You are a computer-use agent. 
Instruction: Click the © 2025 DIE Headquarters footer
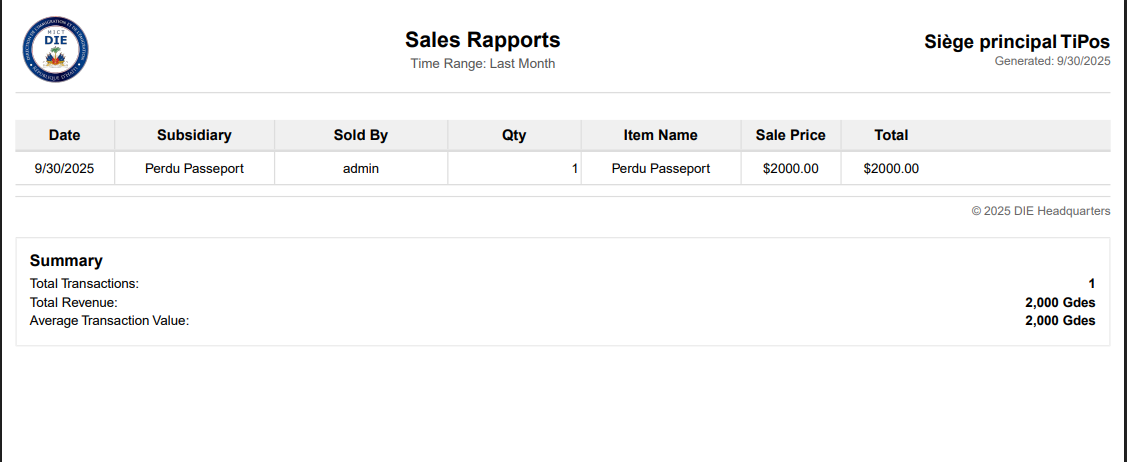pyautogui.click(x=1040, y=211)
